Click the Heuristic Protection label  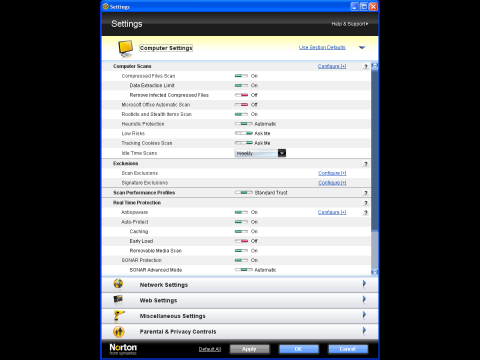[143, 124]
